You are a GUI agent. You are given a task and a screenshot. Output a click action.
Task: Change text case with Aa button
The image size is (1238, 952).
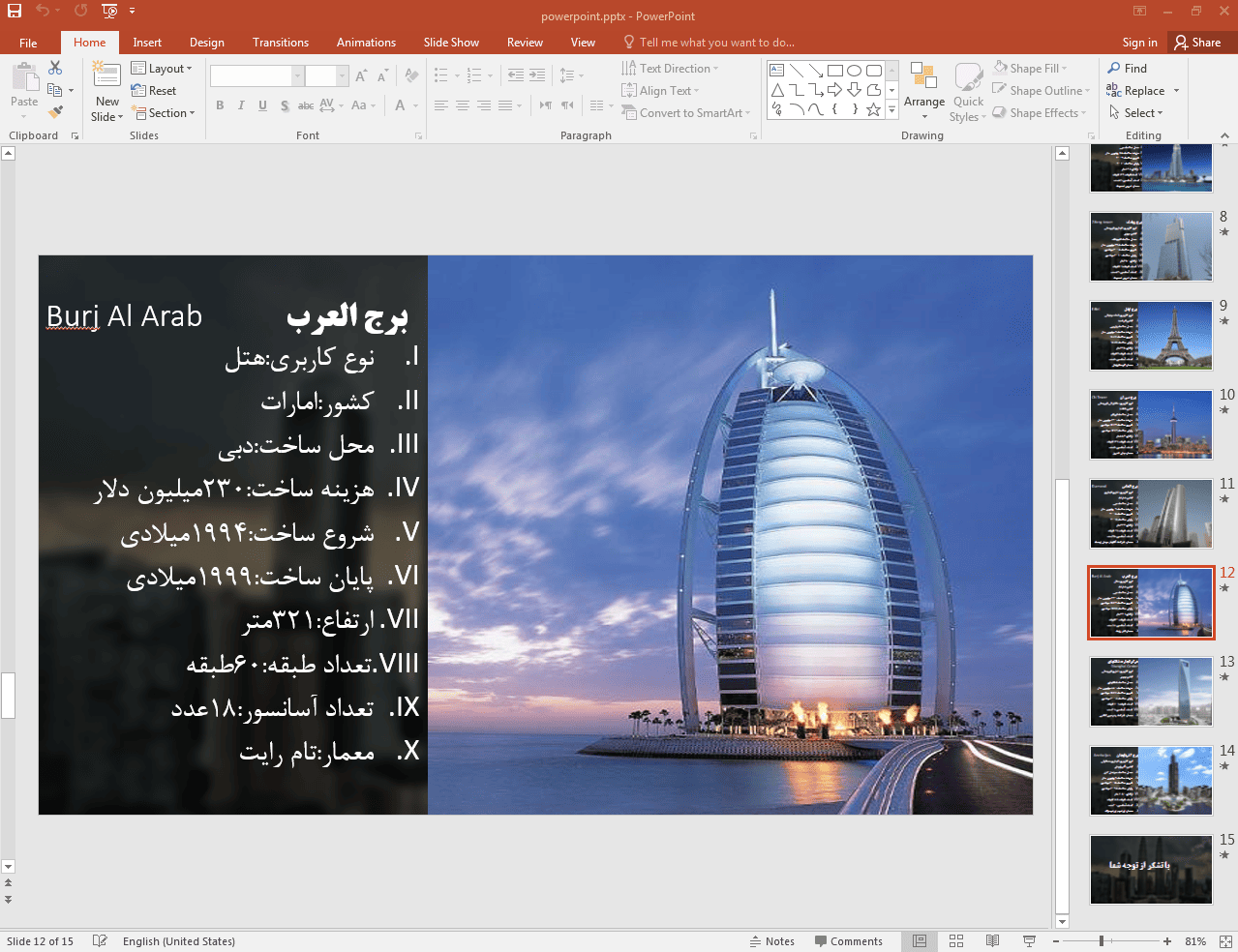click(362, 105)
